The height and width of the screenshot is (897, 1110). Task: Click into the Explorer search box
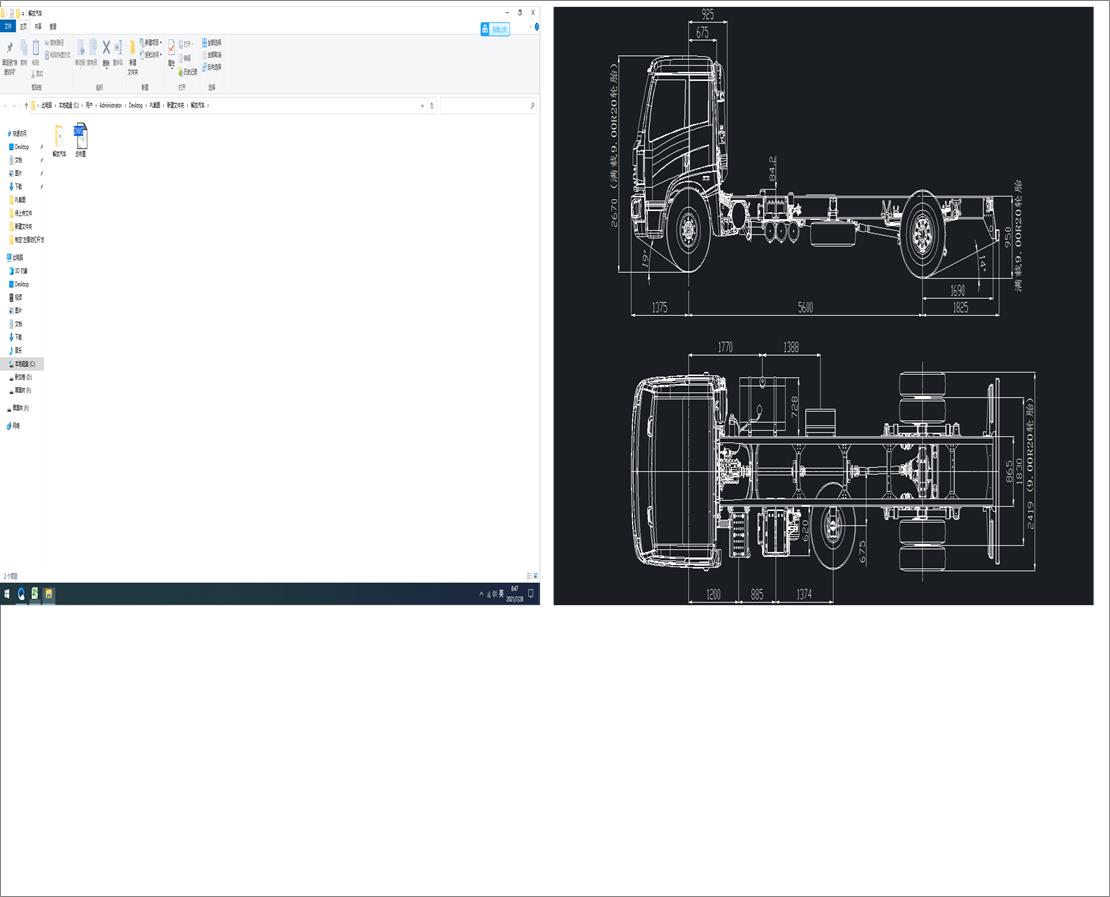[x=488, y=105]
